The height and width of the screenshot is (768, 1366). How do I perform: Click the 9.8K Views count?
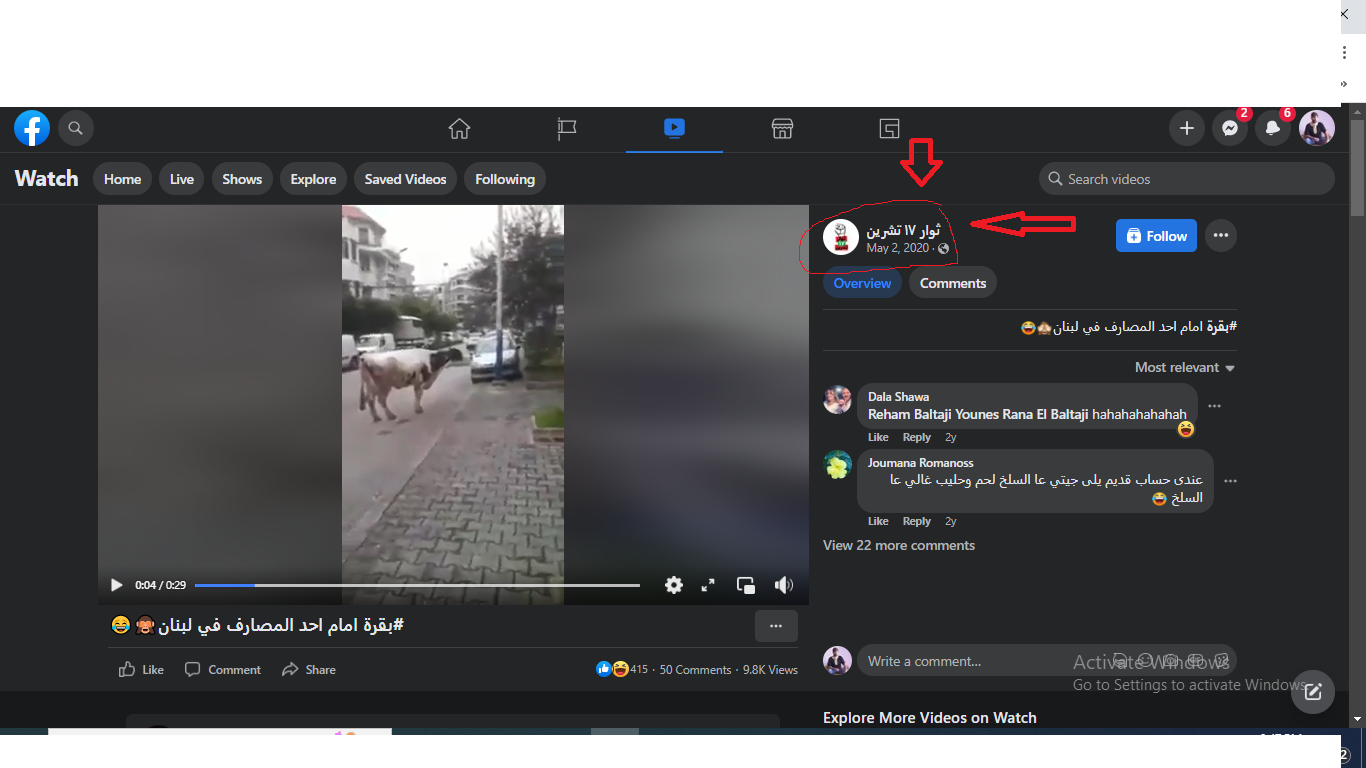click(770, 669)
